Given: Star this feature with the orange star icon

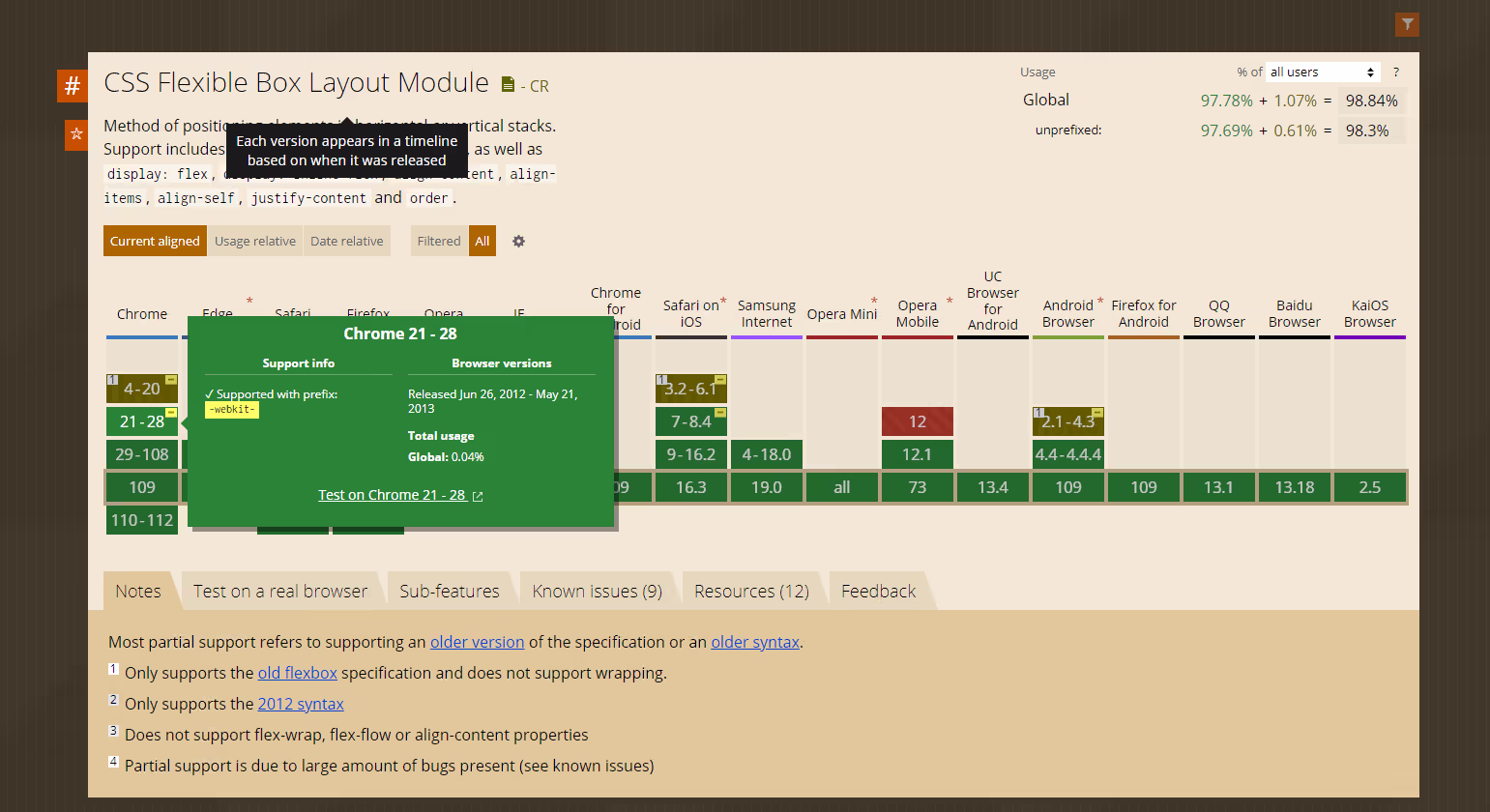Looking at the screenshot, I should pos(76,134).
